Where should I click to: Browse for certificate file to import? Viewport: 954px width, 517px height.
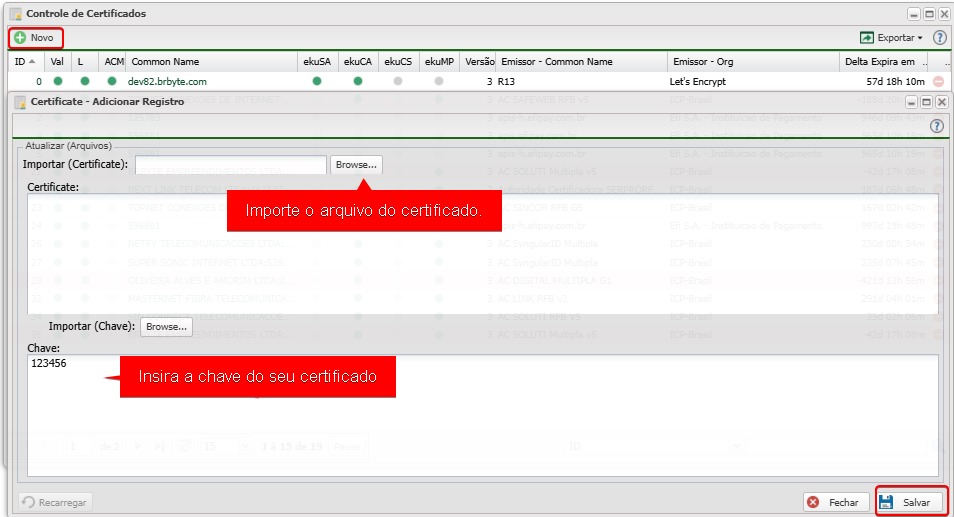(356, 164)
